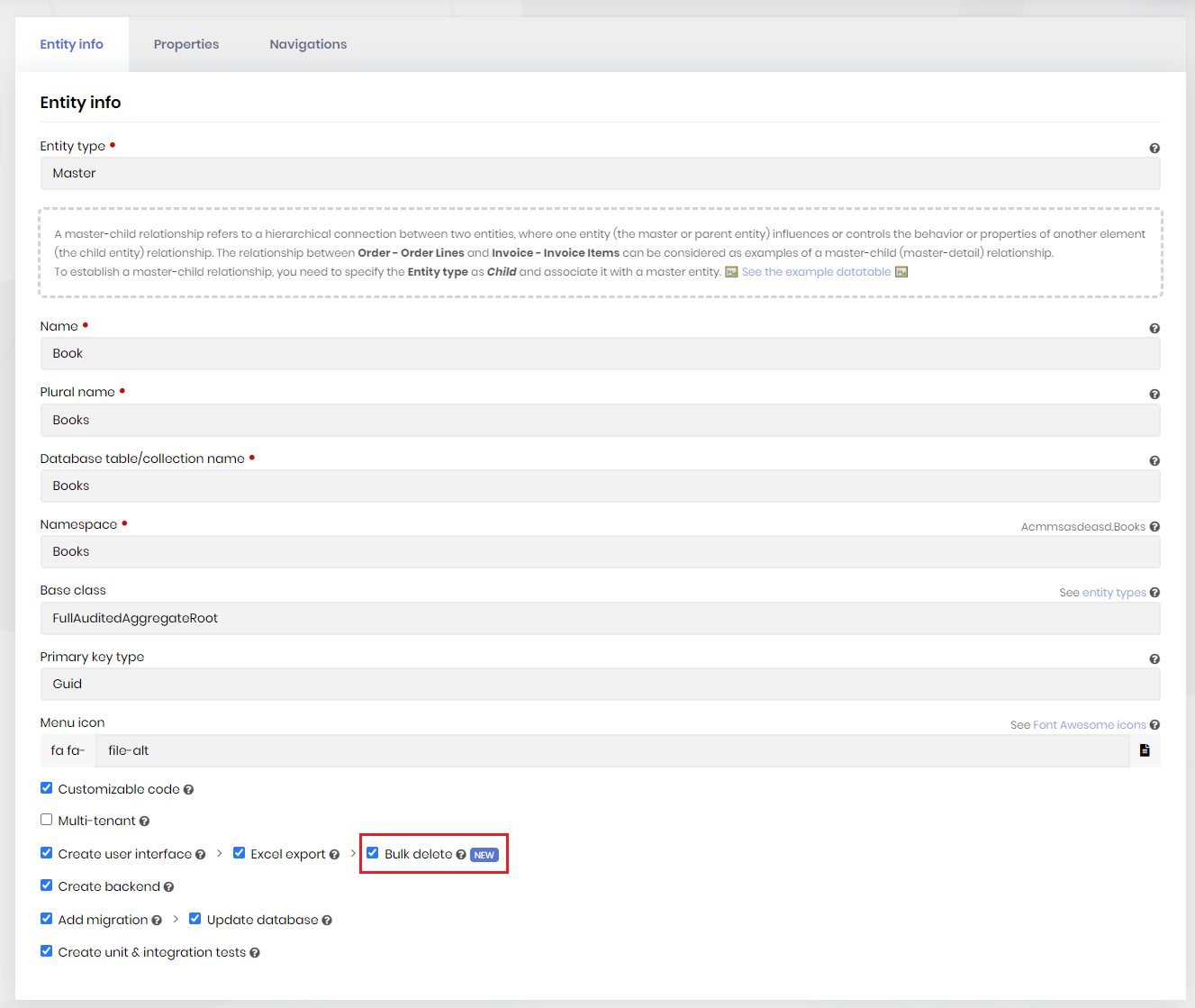
Task: Click the Menu icon field with file-alt
Action: pos(612,751)
